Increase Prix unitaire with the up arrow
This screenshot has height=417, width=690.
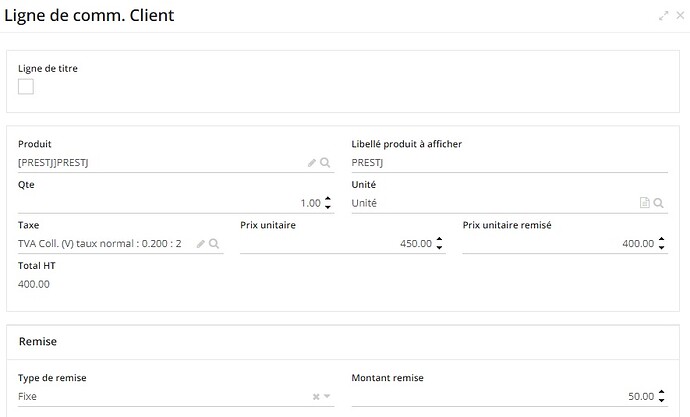pos(439,240)
